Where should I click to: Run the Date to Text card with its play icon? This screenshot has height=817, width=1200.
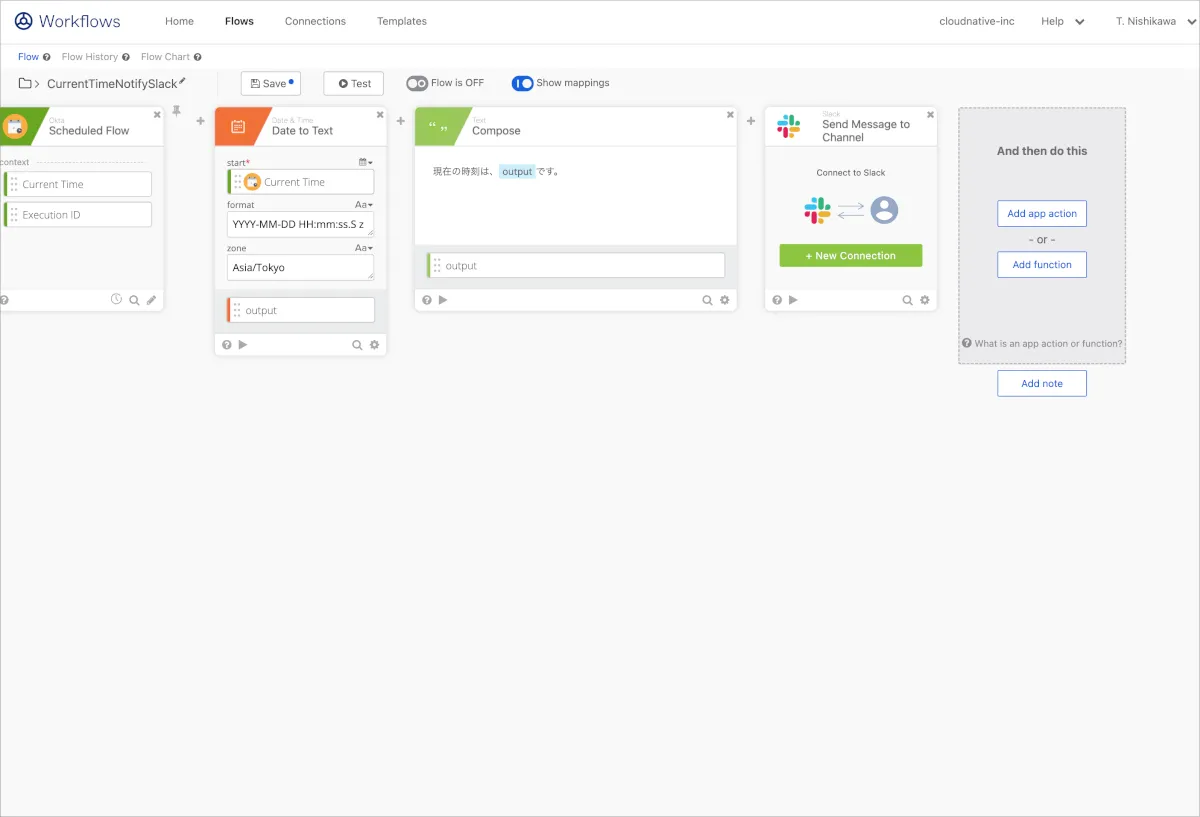243,345
